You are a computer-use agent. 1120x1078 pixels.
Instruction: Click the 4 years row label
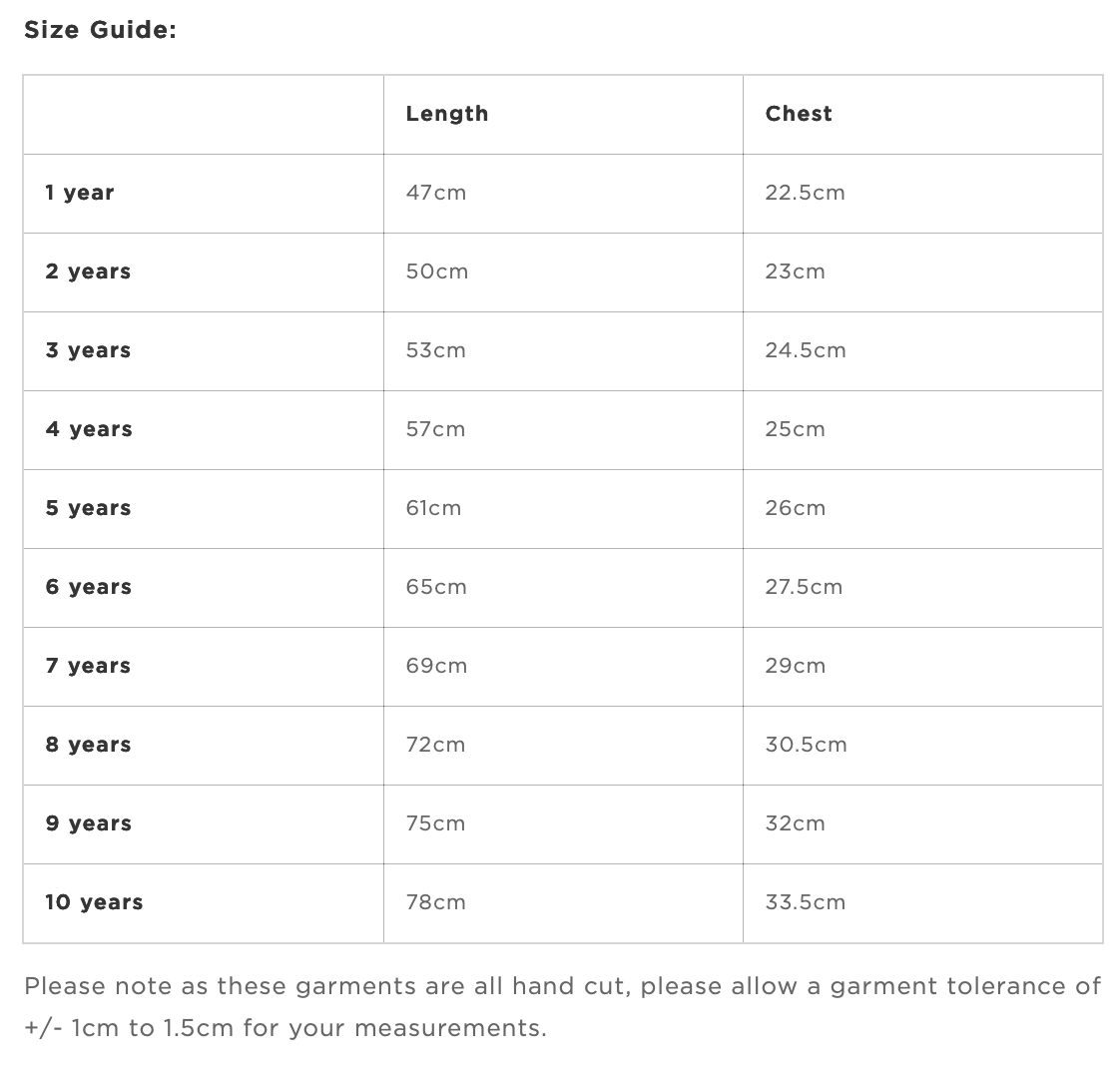pyautogui.click(x=89, y=429)
